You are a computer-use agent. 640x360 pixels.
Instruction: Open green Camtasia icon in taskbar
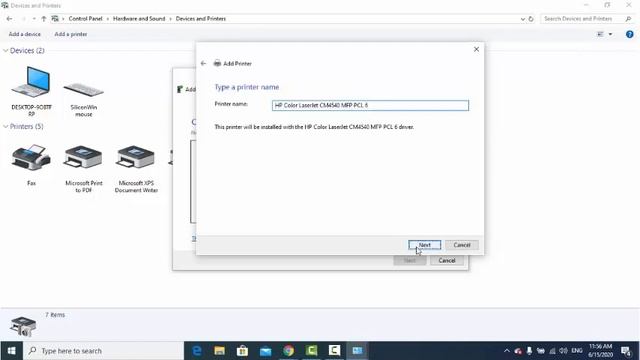(311, 351)
